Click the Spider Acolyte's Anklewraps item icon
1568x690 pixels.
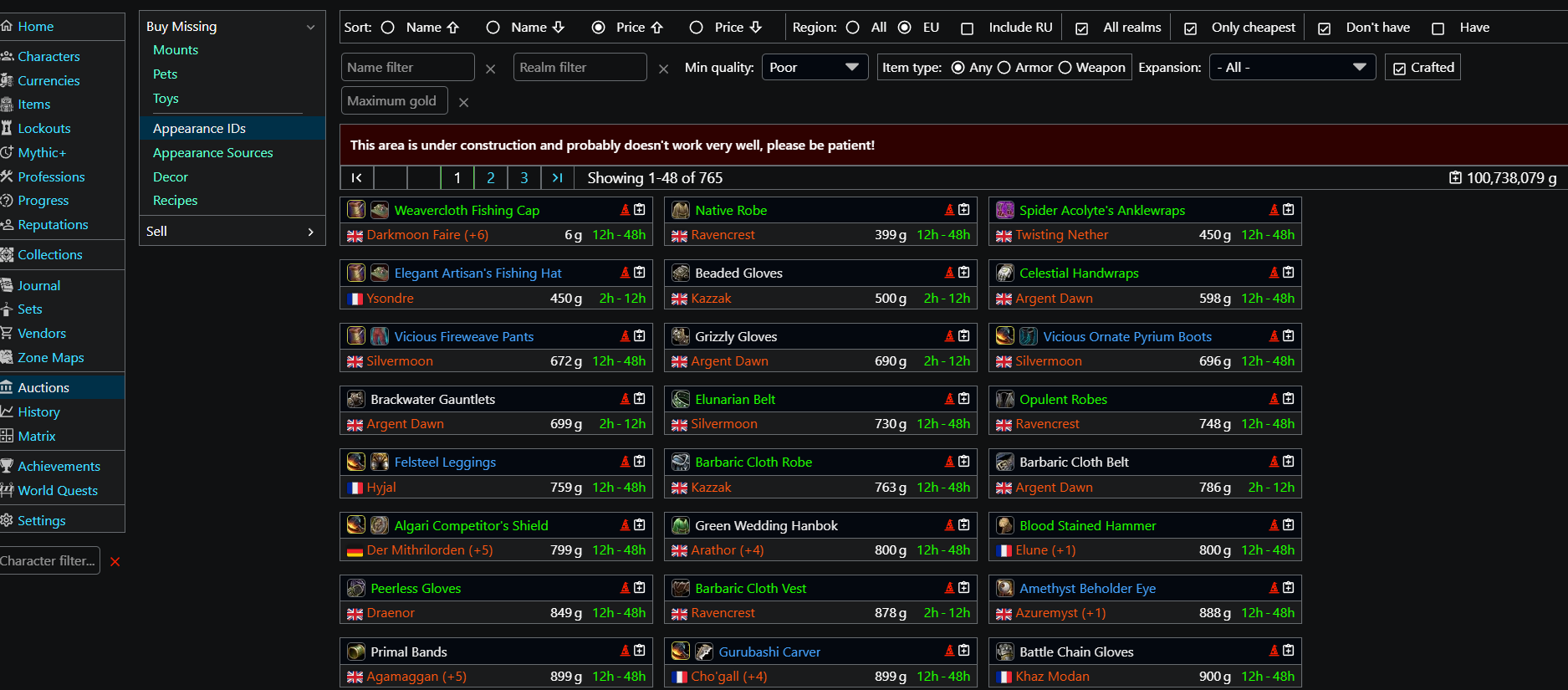pos(1005,210)
